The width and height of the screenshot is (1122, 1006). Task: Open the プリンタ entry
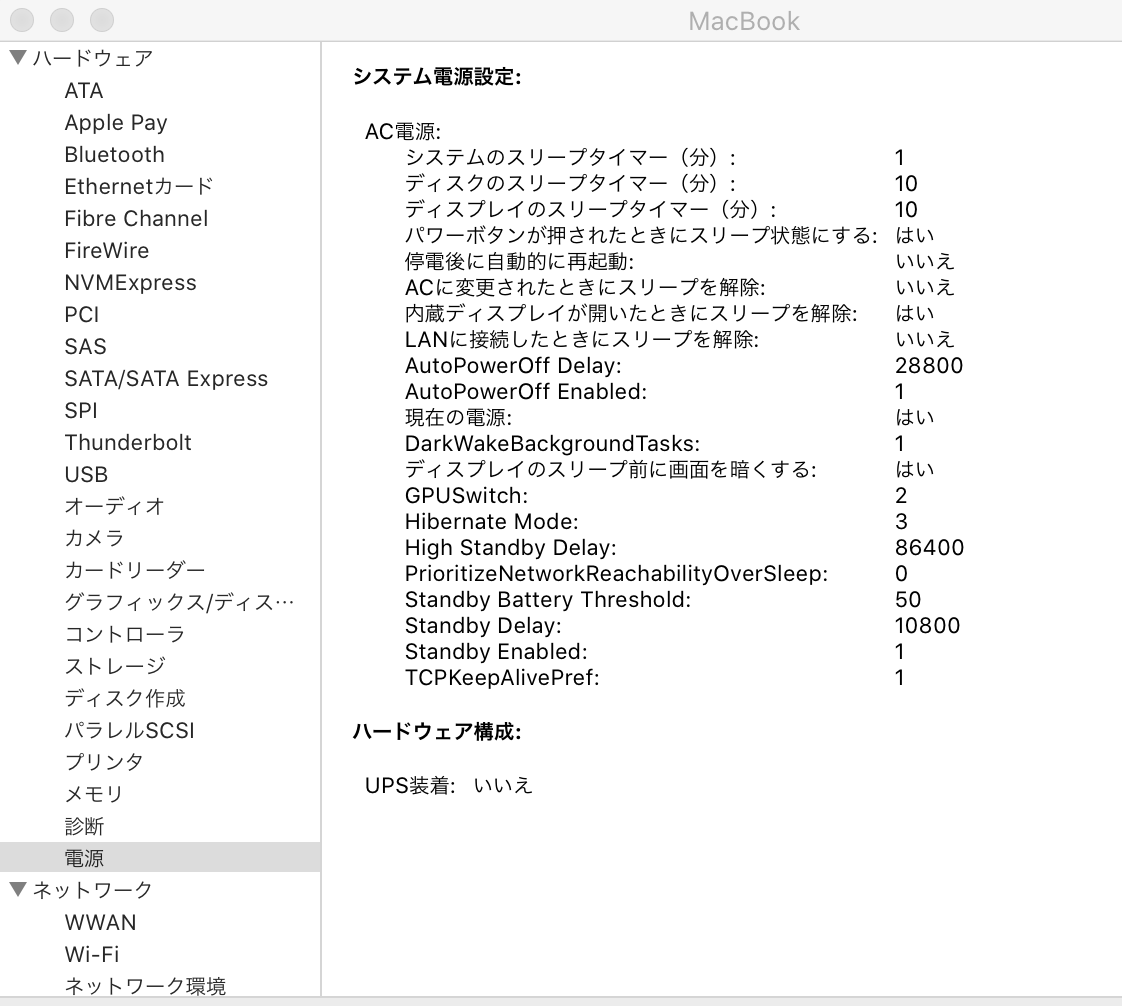click(x=104, y=762)
